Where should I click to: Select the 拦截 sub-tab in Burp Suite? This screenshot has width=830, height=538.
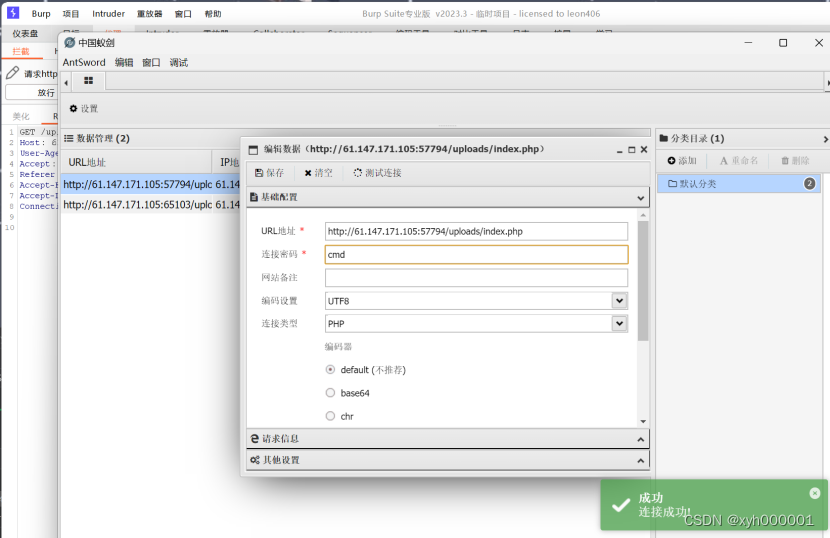tap(21, 51)
